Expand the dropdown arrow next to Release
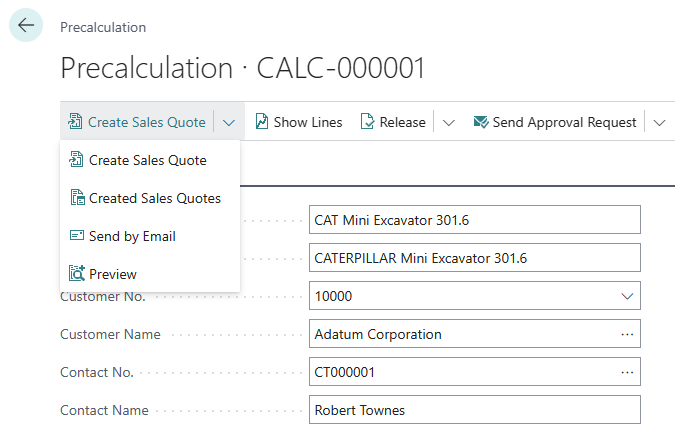 click(448, 122)
